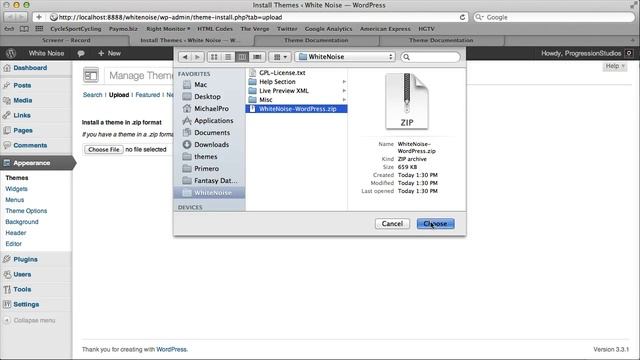Open Background submenu item
This screenshot has height=360, width=640.
(22, 222)
